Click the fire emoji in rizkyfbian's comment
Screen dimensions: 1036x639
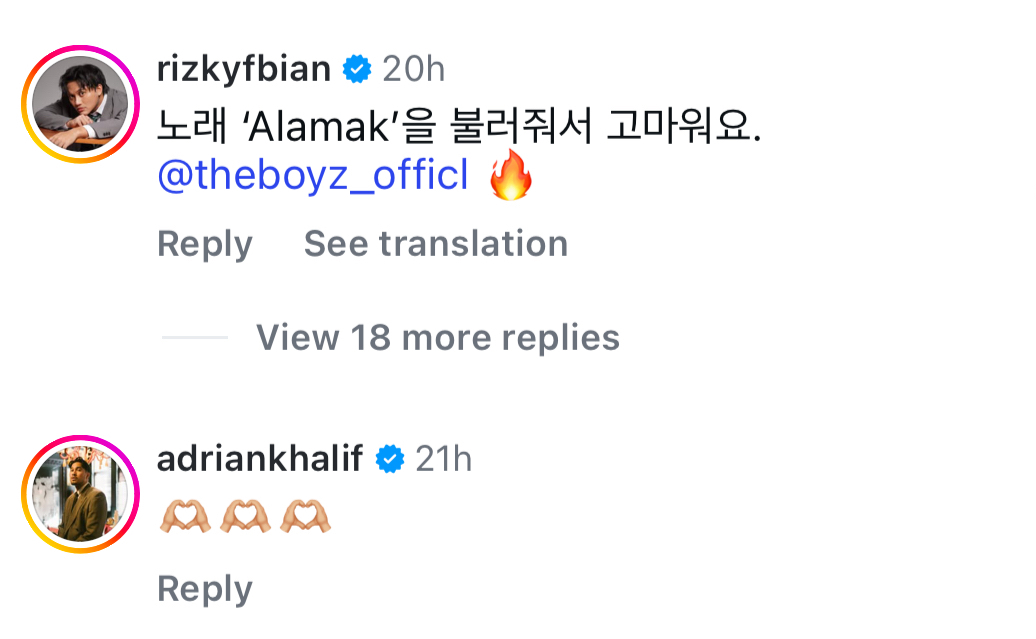pyautogui.click(x=510, y=178)
